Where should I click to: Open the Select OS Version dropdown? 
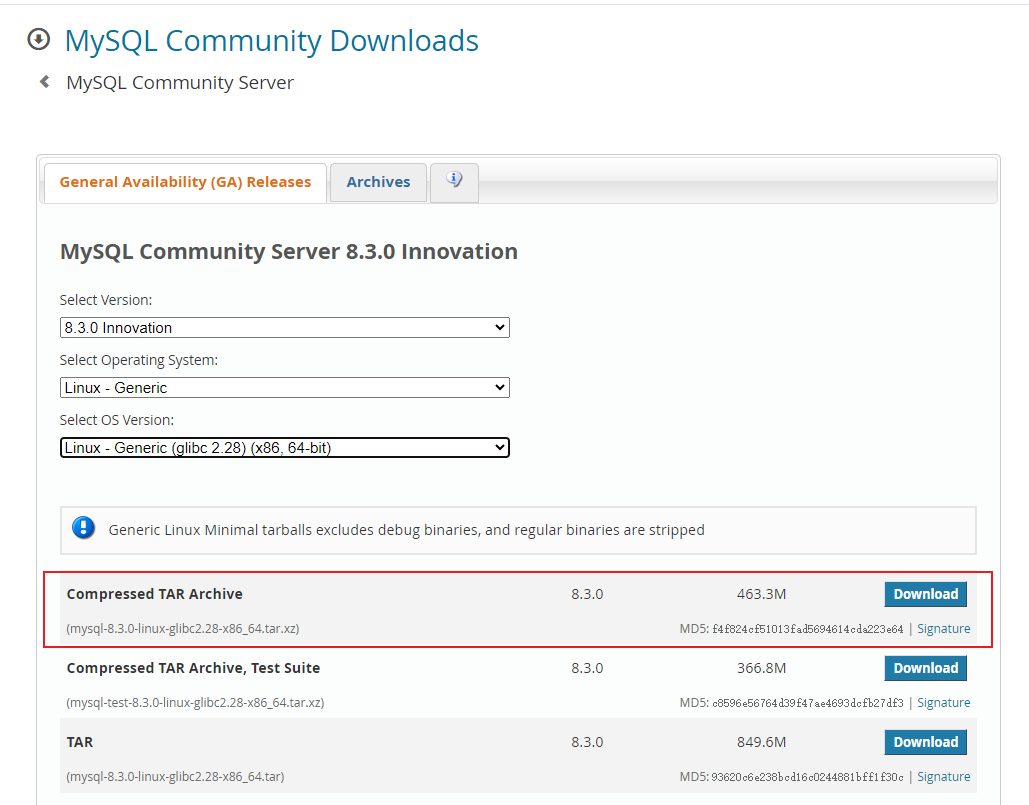[x=285, y=447]
